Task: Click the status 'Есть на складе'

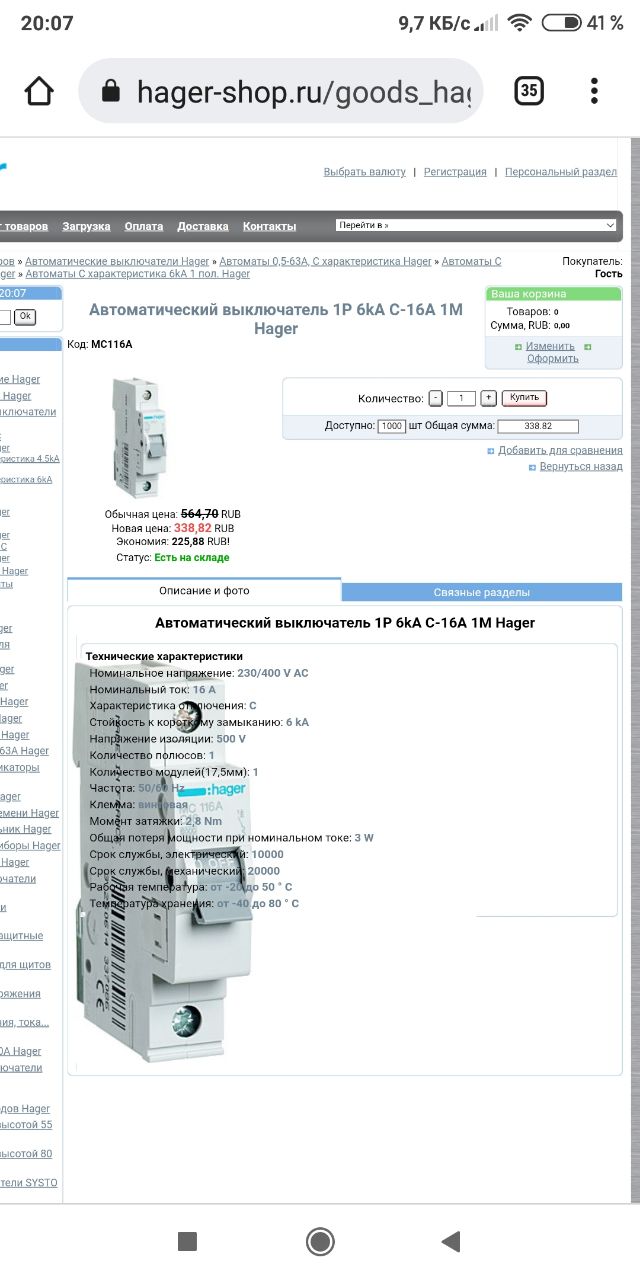Action: point(191,557)
